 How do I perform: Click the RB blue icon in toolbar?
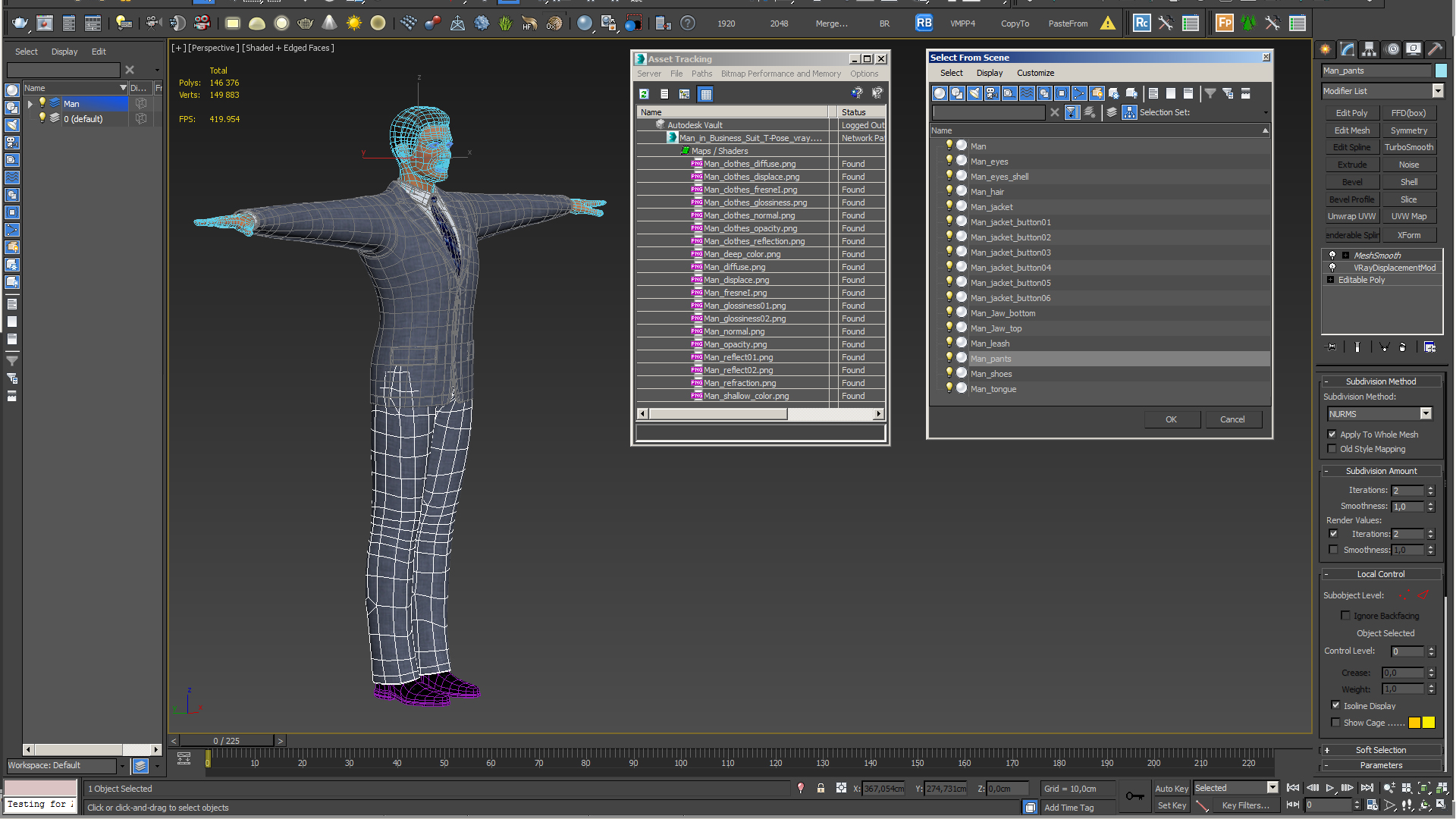click(924, 24)
